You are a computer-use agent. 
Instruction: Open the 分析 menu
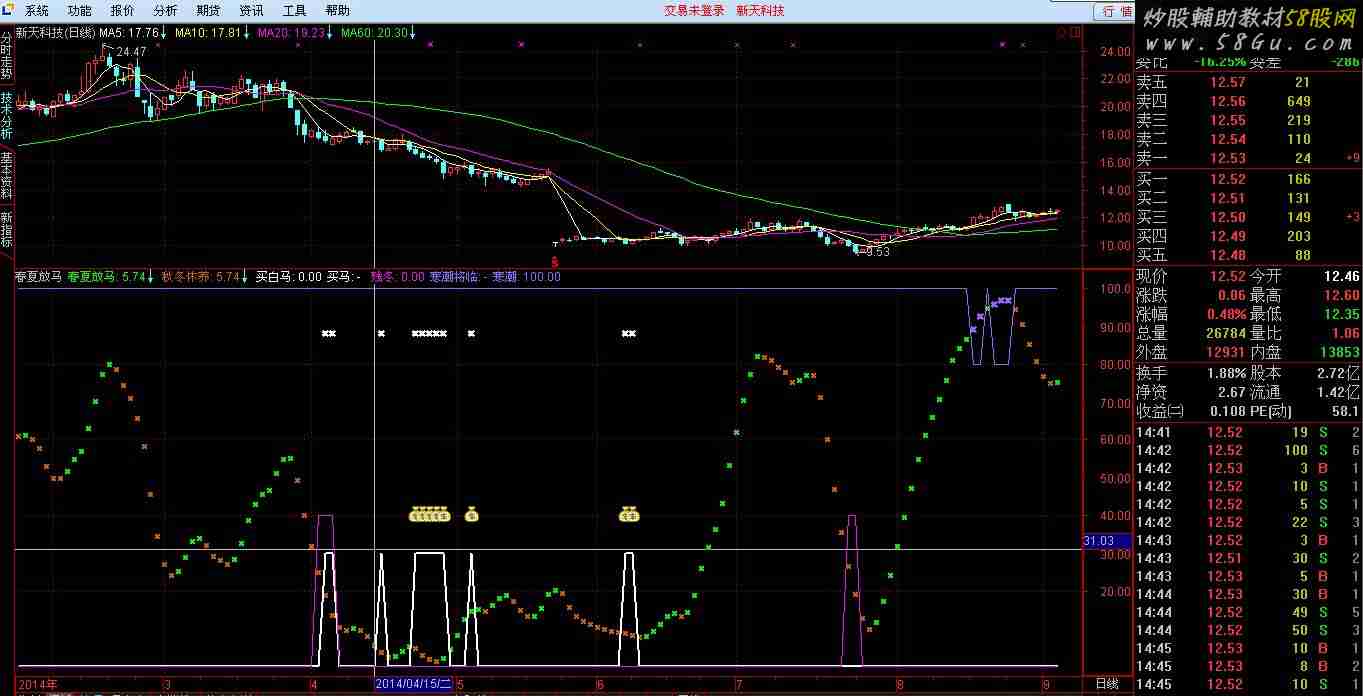click(166, 11)
